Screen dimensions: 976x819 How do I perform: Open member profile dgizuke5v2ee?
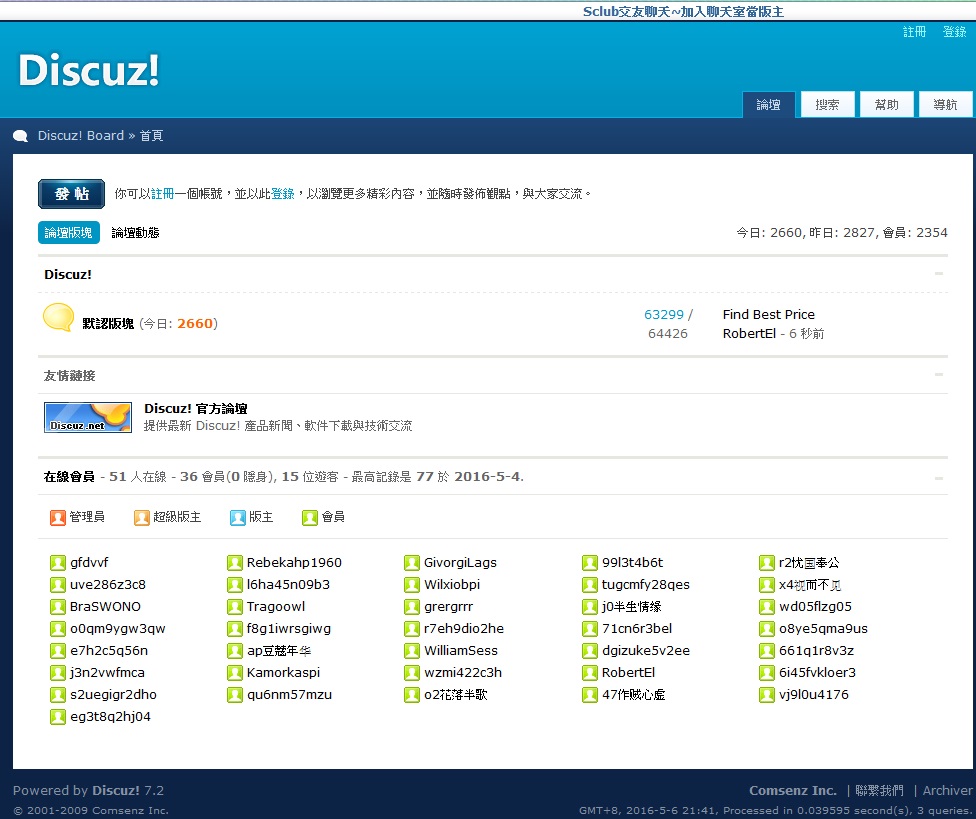(645, 651)
